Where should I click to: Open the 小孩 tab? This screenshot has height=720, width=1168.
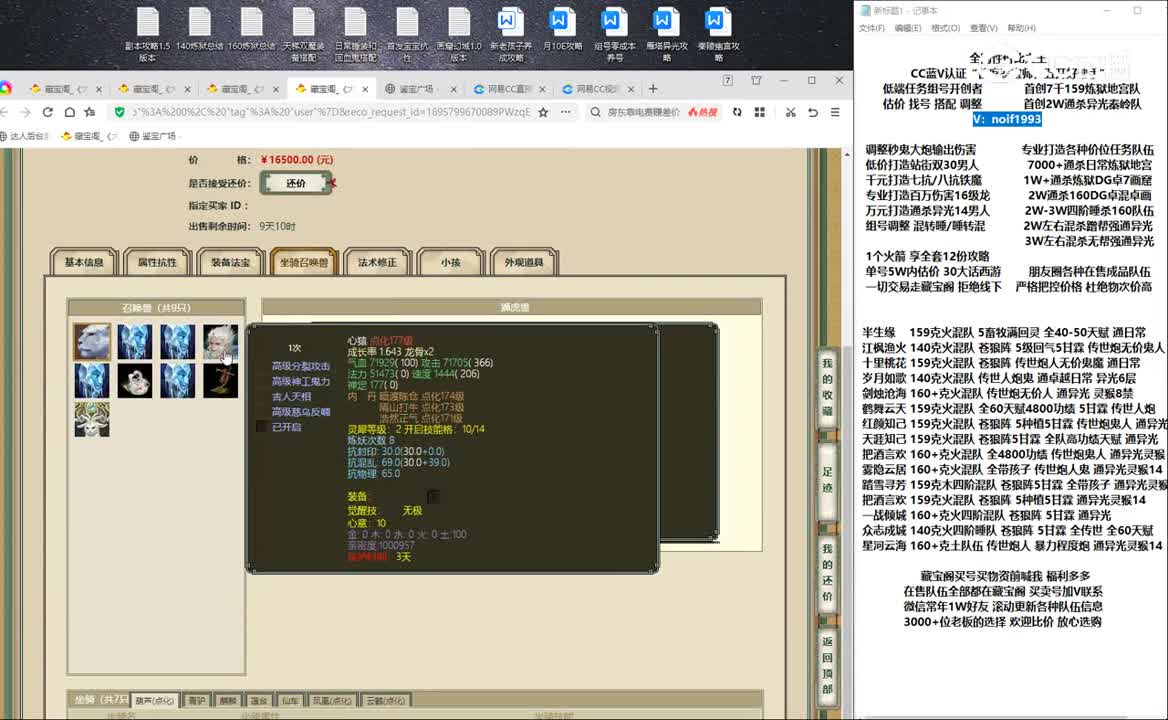click(x=451, y=262)
